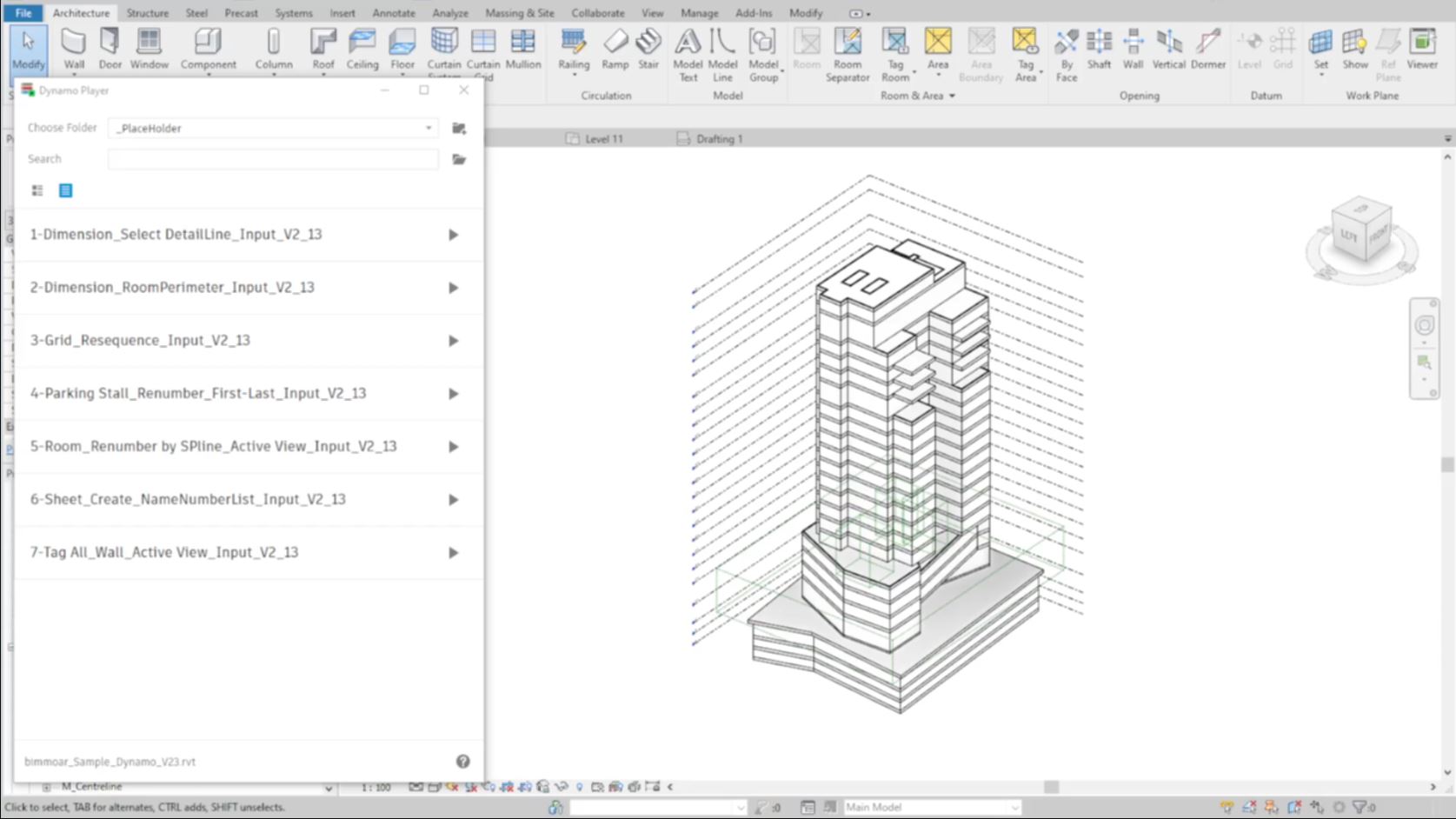Expand the Room & Area panel dropdown
Viewport: 1456px width, 819px height.
coord(952,96)
